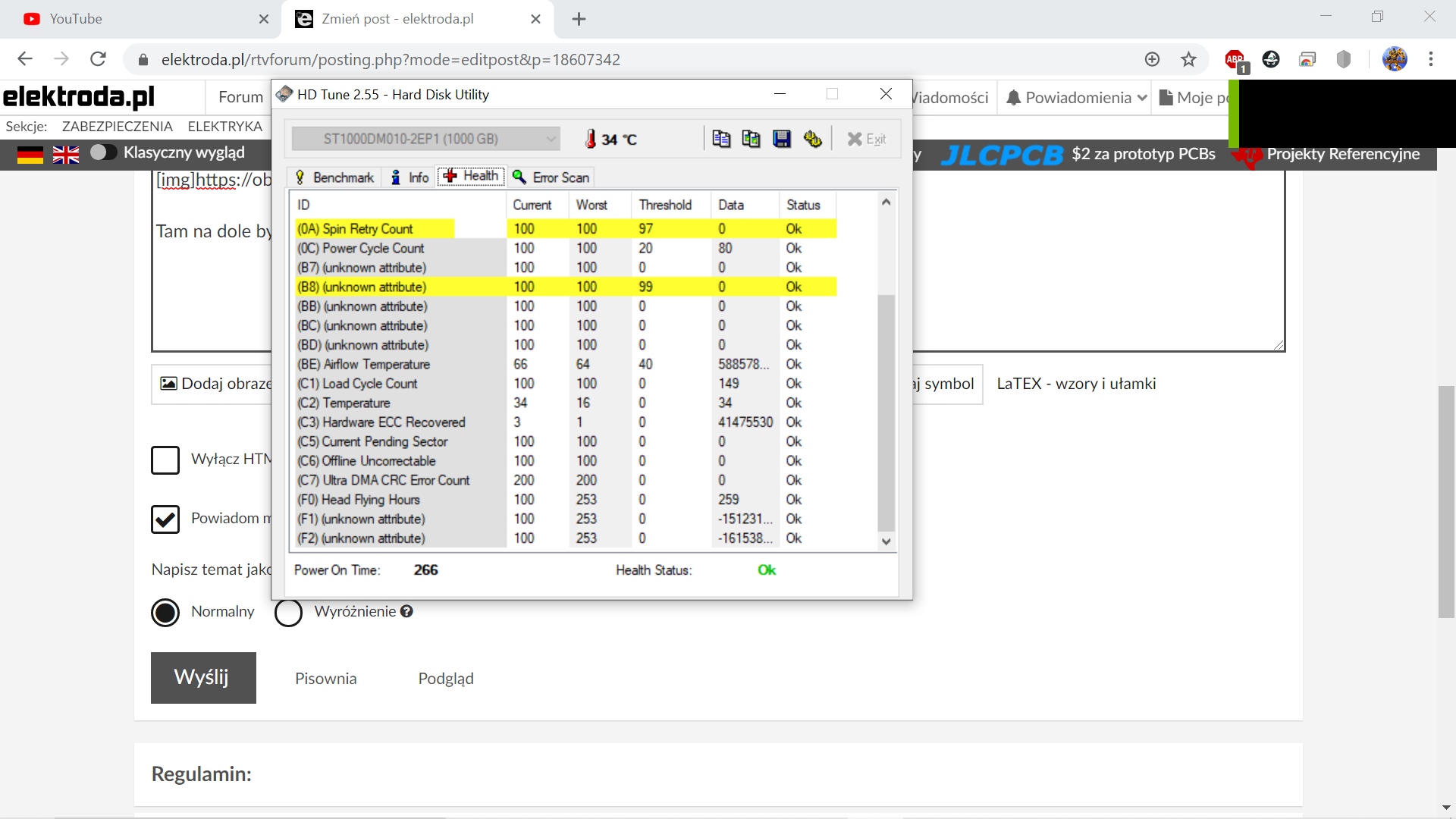Check the Wyłącz HTML checkbox

[165, 460]
